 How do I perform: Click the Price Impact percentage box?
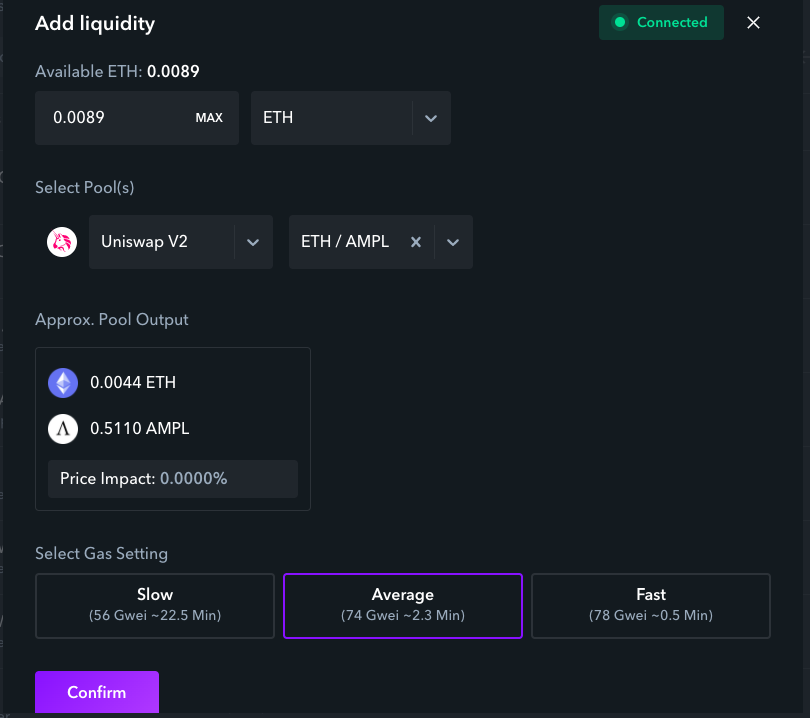[173, 479]
